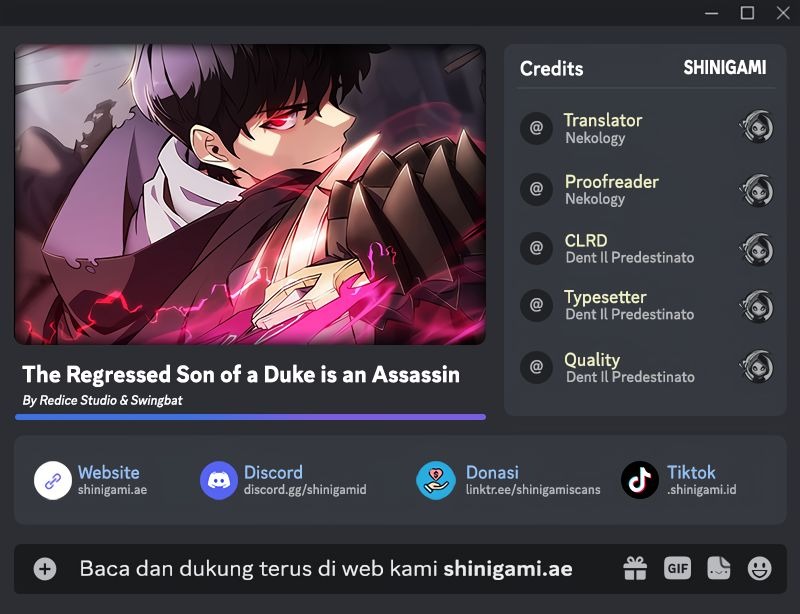Open the shinigami.ae website link
The width and height of the screenshot is (800, 614).
pyautogui.click(x=112, y=489)
